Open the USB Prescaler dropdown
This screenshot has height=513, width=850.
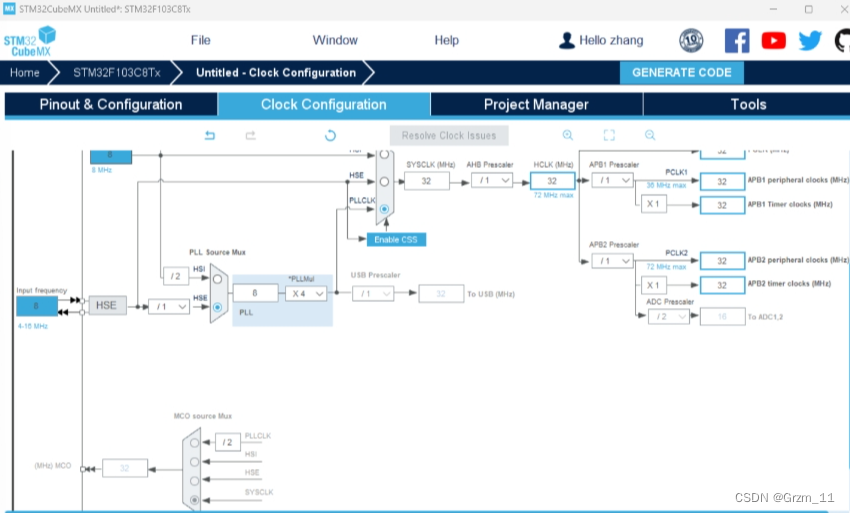tap(373, 293)
